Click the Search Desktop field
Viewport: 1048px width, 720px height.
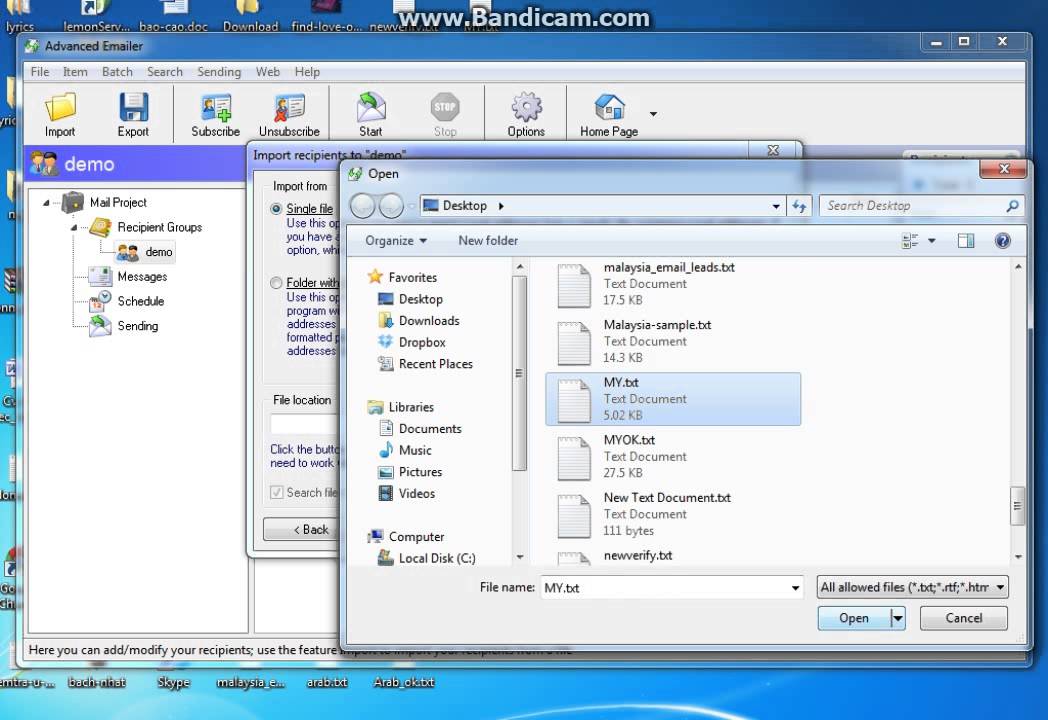[x=912, y=206]
